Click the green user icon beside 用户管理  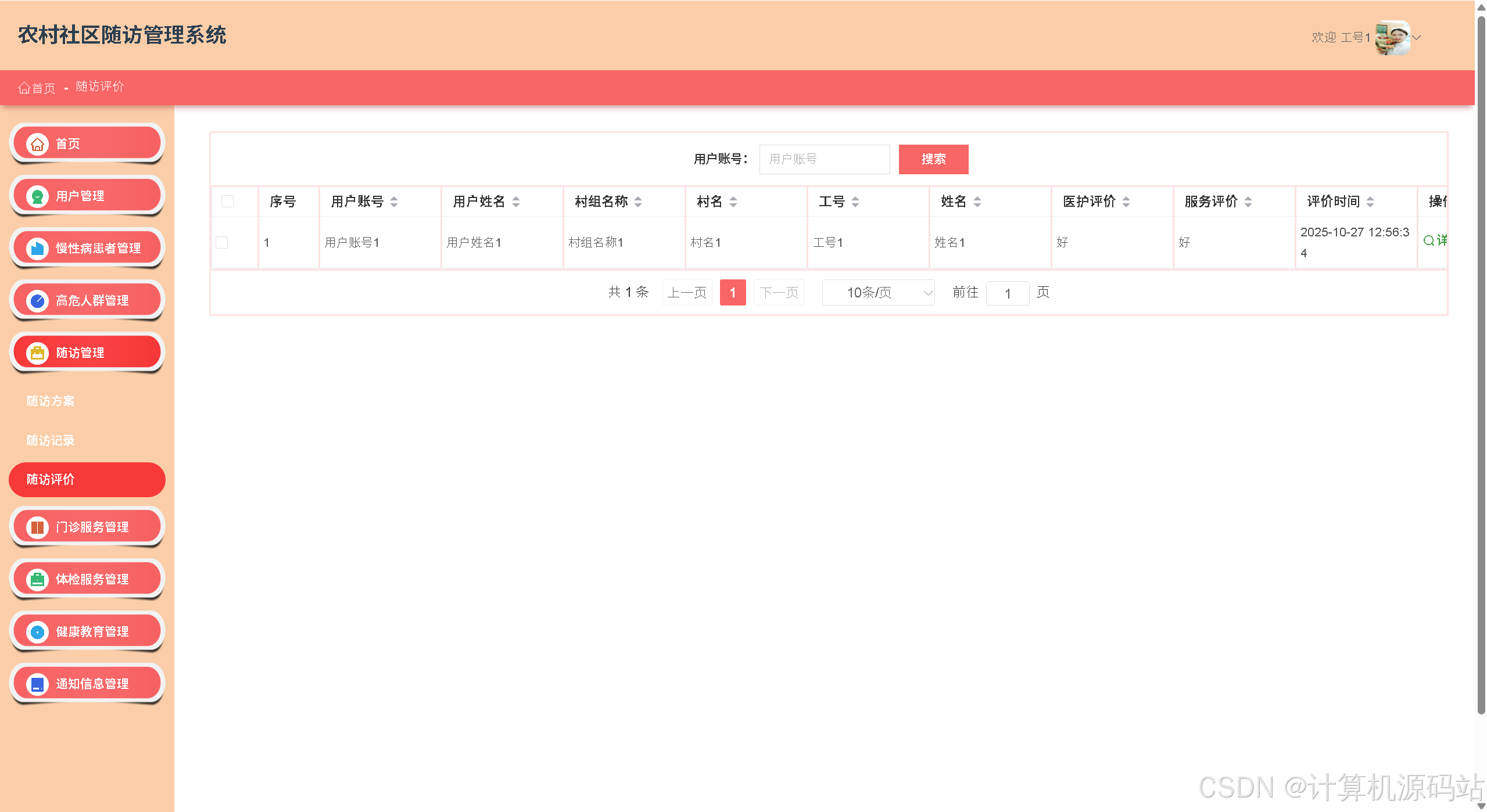[37, 196]
